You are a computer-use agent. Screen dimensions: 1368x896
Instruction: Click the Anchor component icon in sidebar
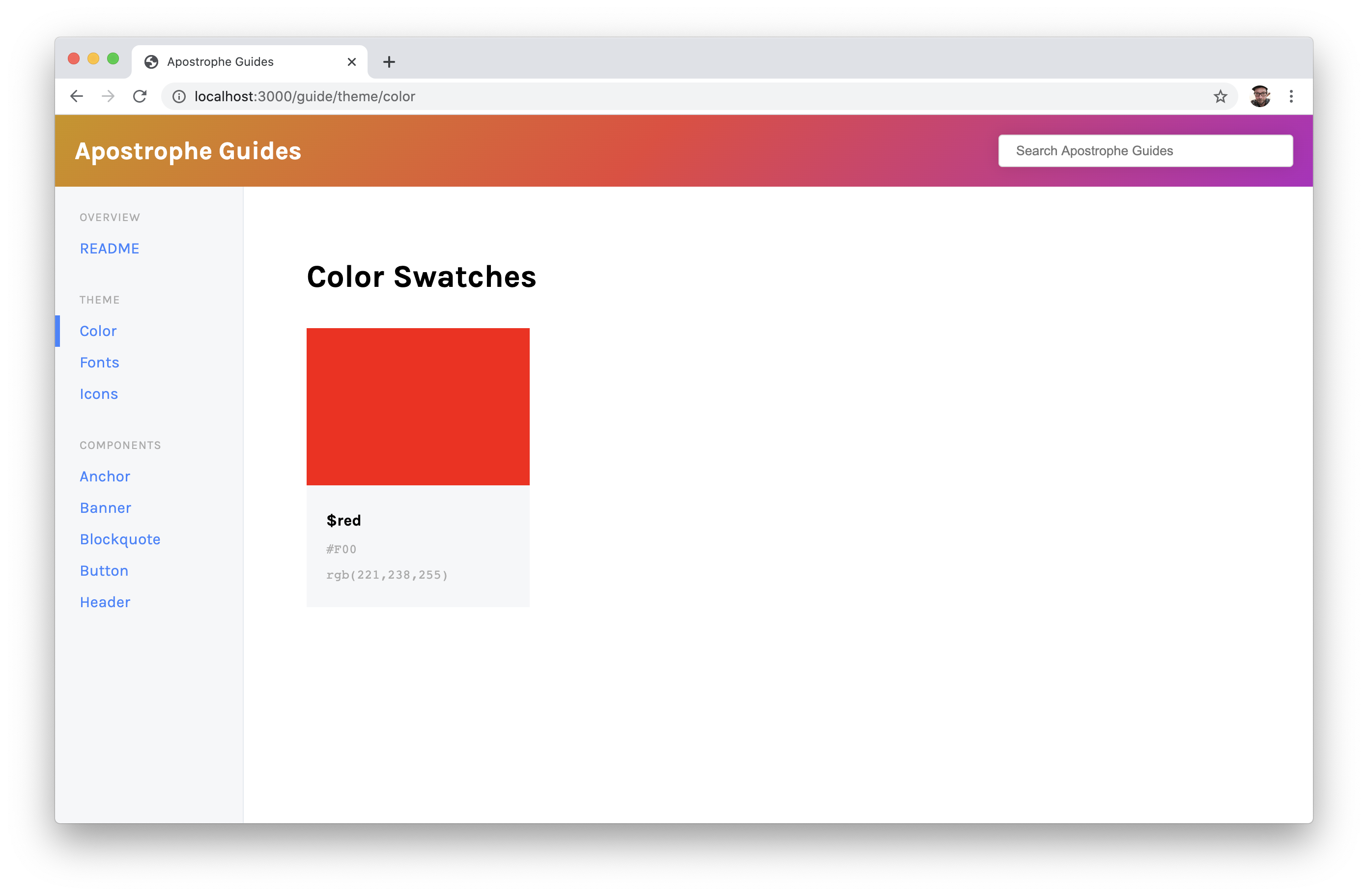tap(105, 476)
